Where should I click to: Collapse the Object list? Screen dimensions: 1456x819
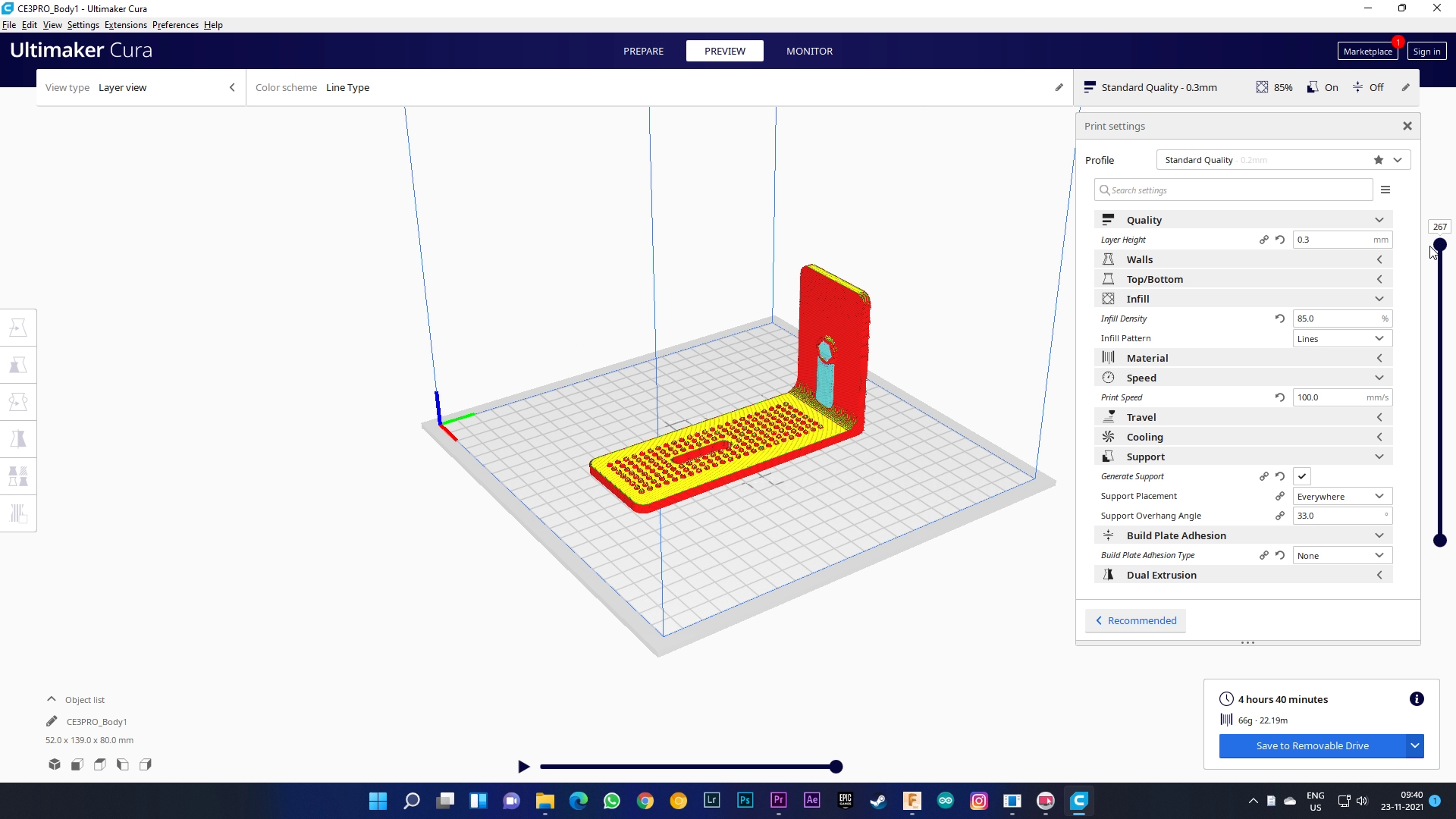pyautogui.click(x=52, y=699)
